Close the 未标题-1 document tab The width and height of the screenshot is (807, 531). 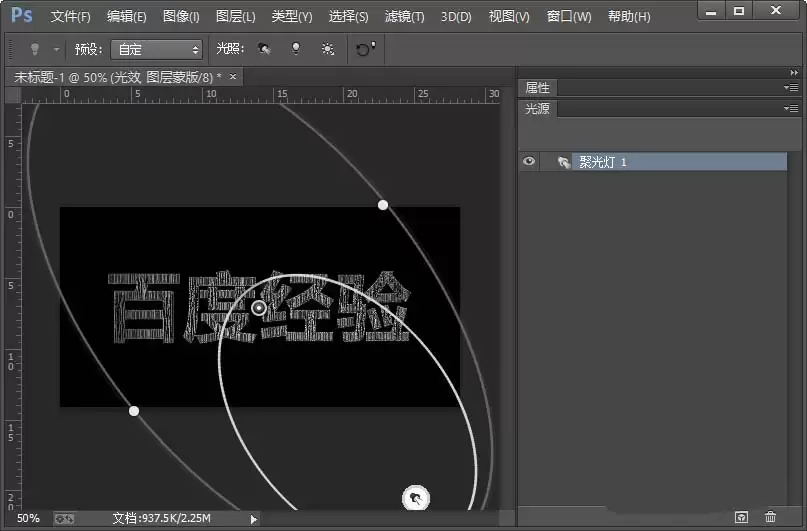(x=233, y=77)
